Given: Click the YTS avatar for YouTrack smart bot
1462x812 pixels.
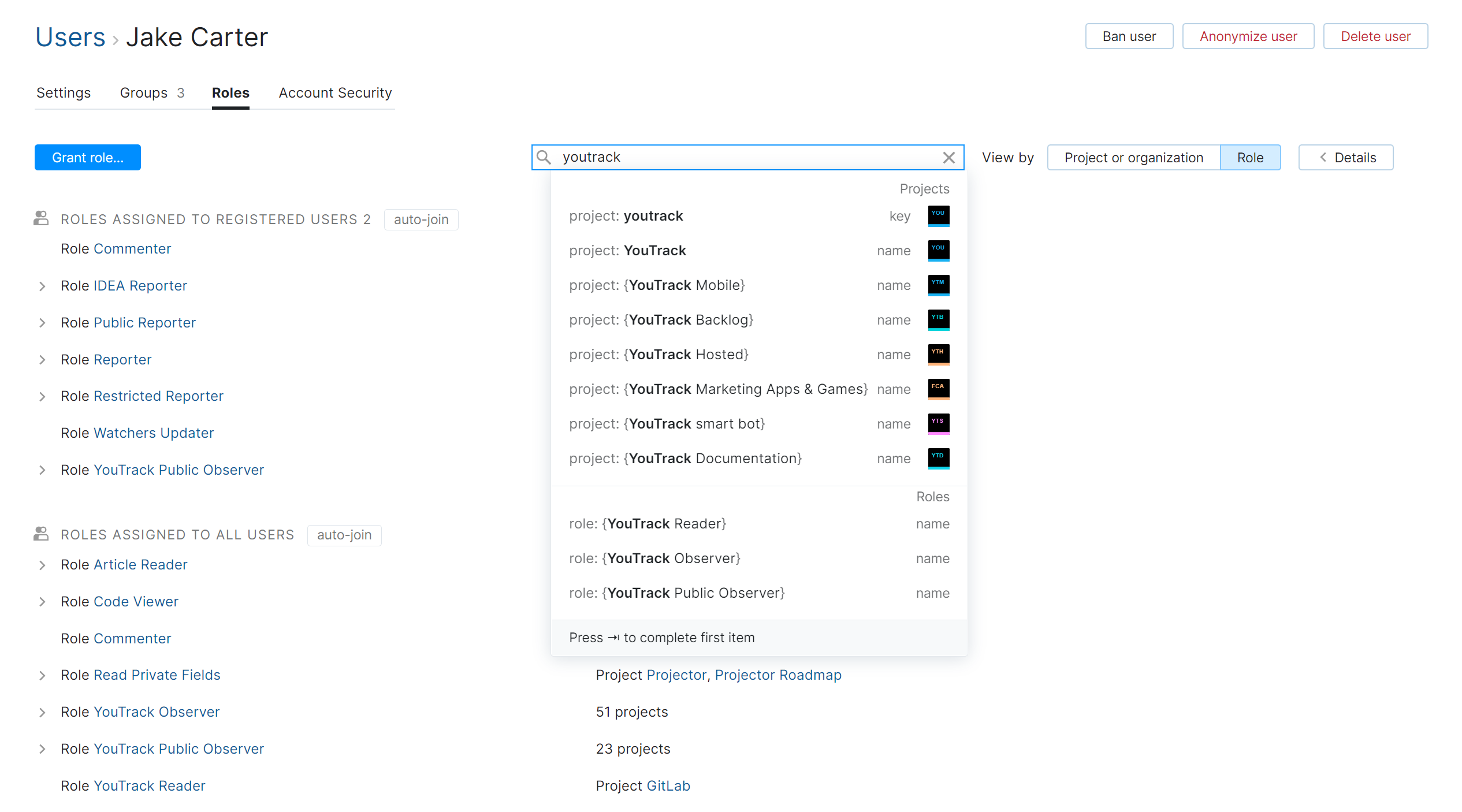Looking at the screenshot, I should coord(938,423).
